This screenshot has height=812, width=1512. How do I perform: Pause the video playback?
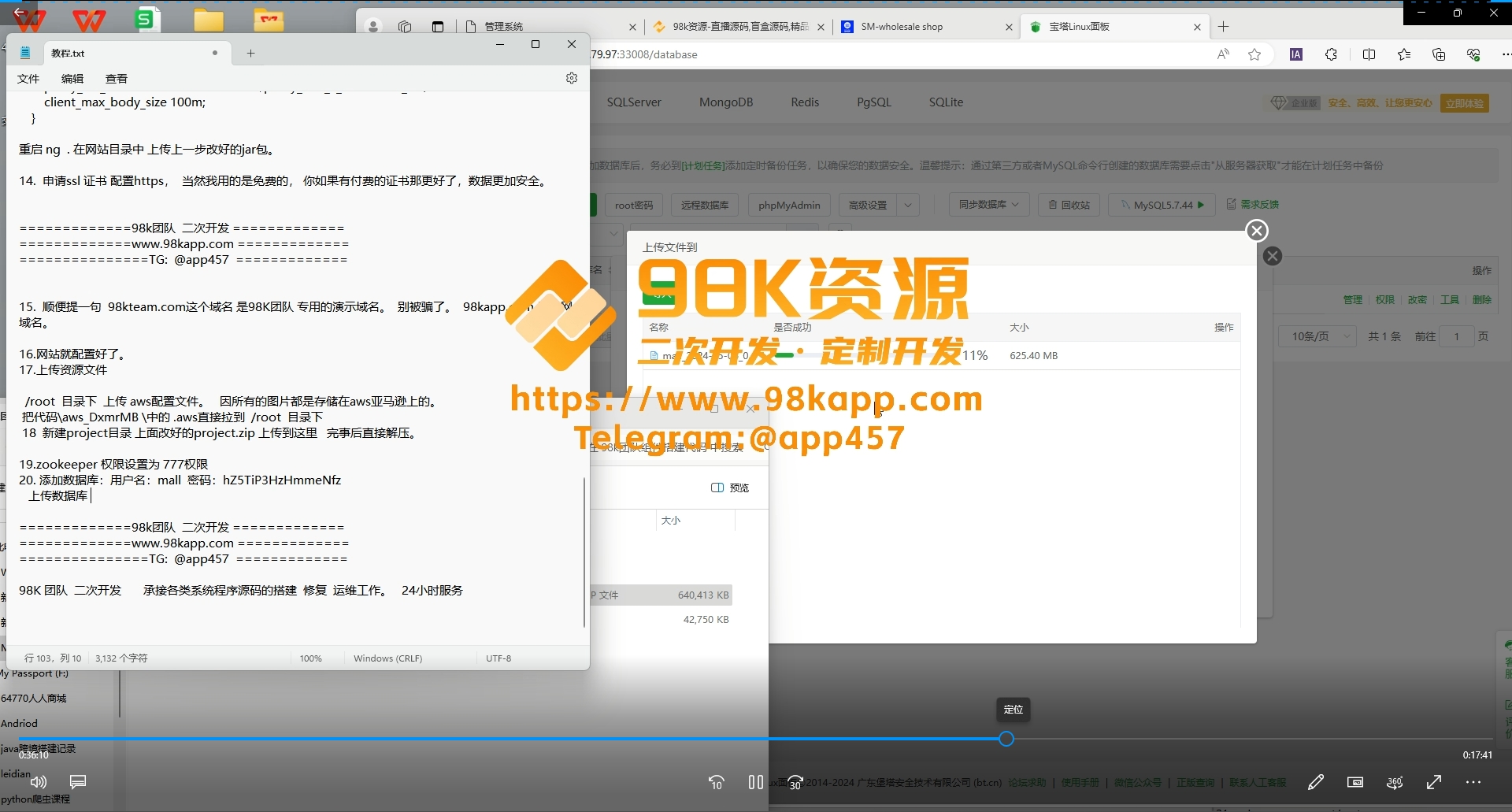click(756, 782)
